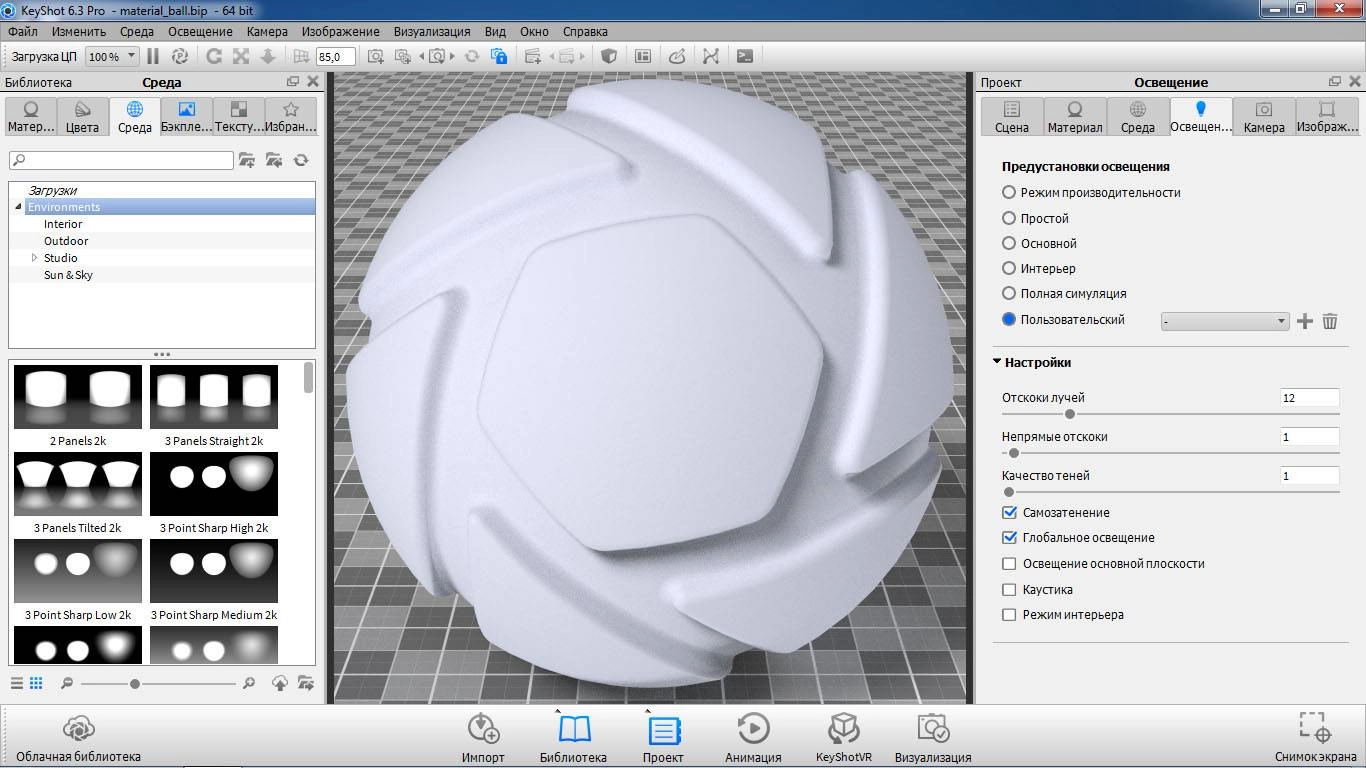Adjust the Shadow quality (Качество теней) slider
Screen dimensions: 1366x768
[1008, 491]
